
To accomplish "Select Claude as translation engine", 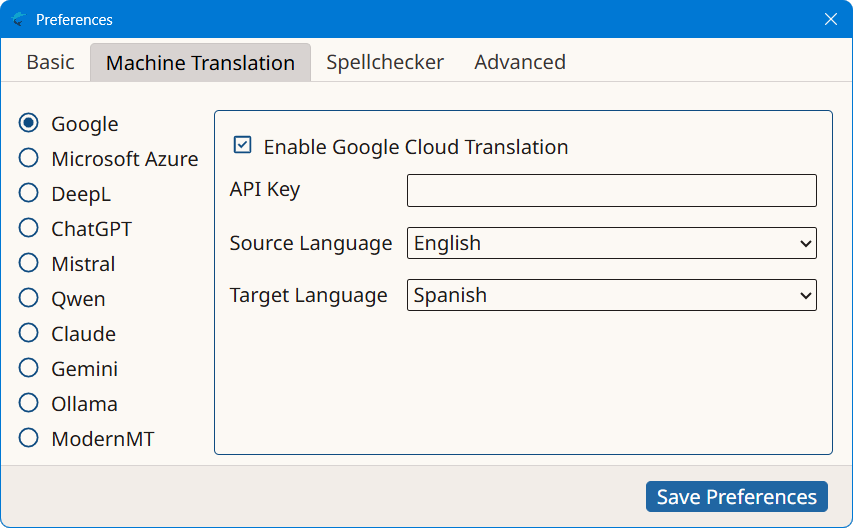I will [x=28, y=333].
